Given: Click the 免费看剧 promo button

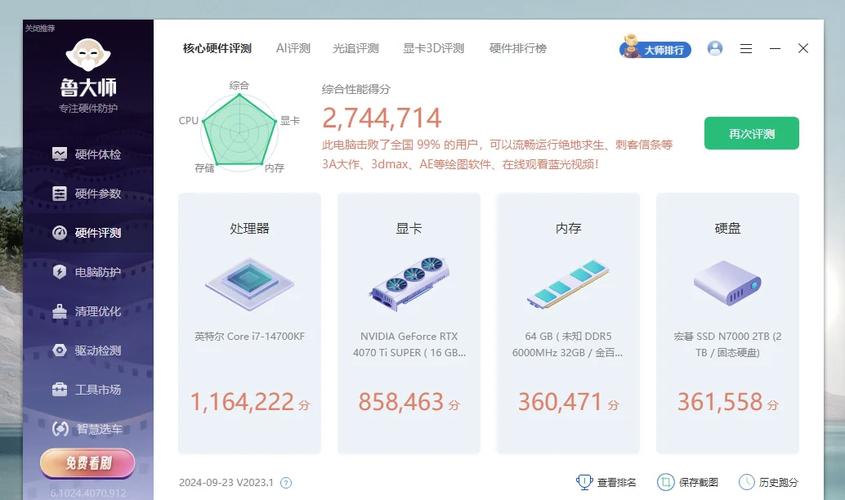Looking at the screenshot, I should click(x=87, y=463).
